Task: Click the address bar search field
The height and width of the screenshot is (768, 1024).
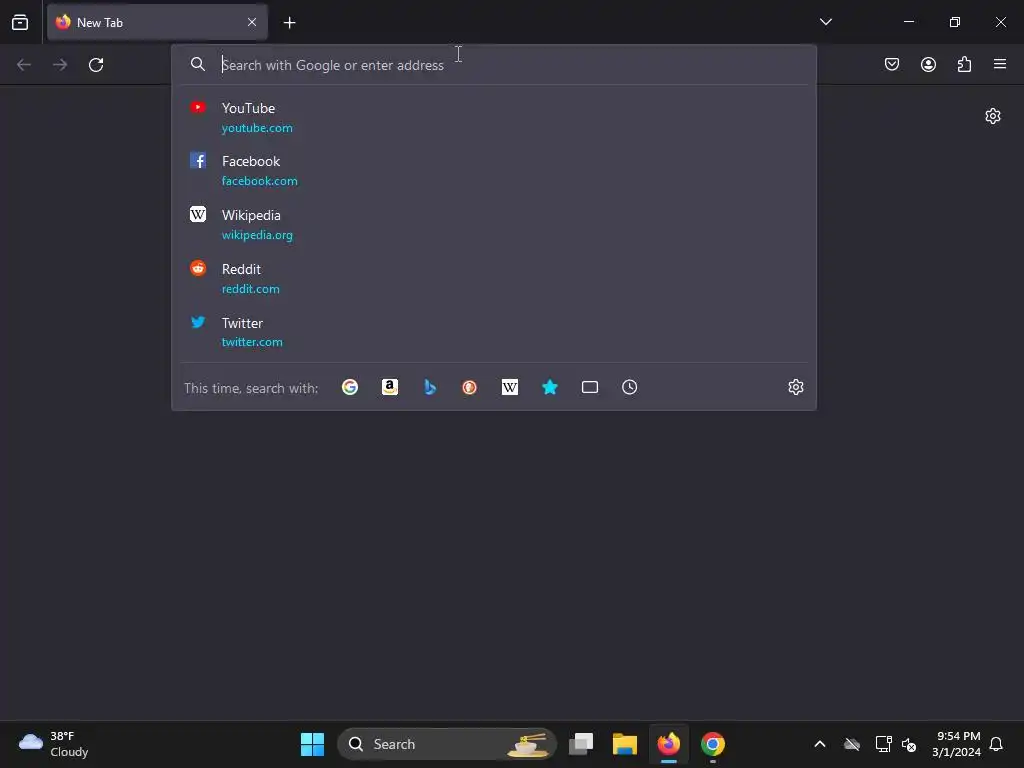Action: 494,65
